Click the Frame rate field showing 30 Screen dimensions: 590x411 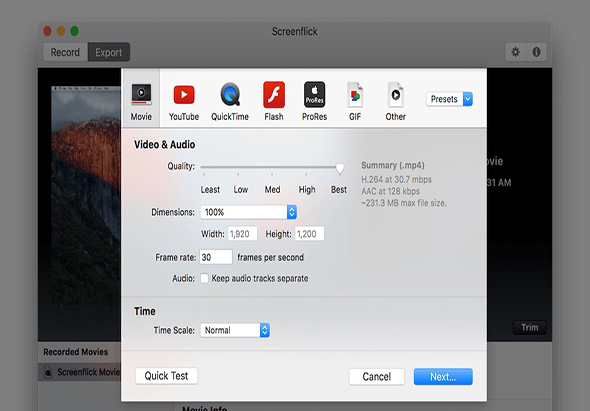216,257
